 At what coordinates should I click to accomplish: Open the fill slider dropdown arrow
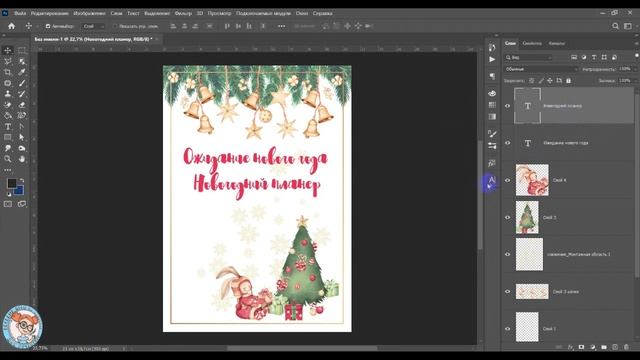click(635, 81)
